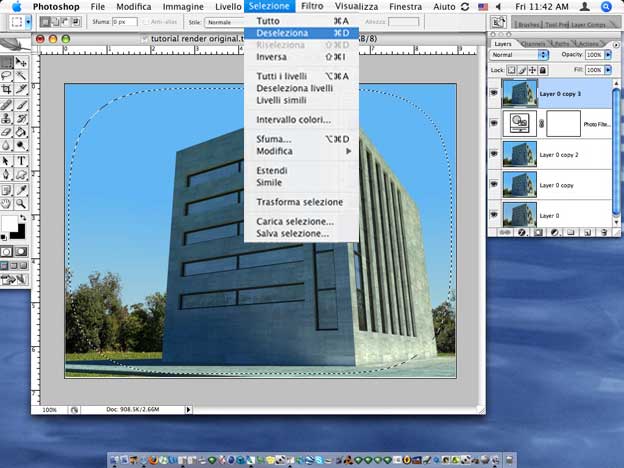Screen dimensions: 624x468
Task: Toggle visibility of Layer 0 copy 2
Action: pyautogui.click(x=495, y=153)
